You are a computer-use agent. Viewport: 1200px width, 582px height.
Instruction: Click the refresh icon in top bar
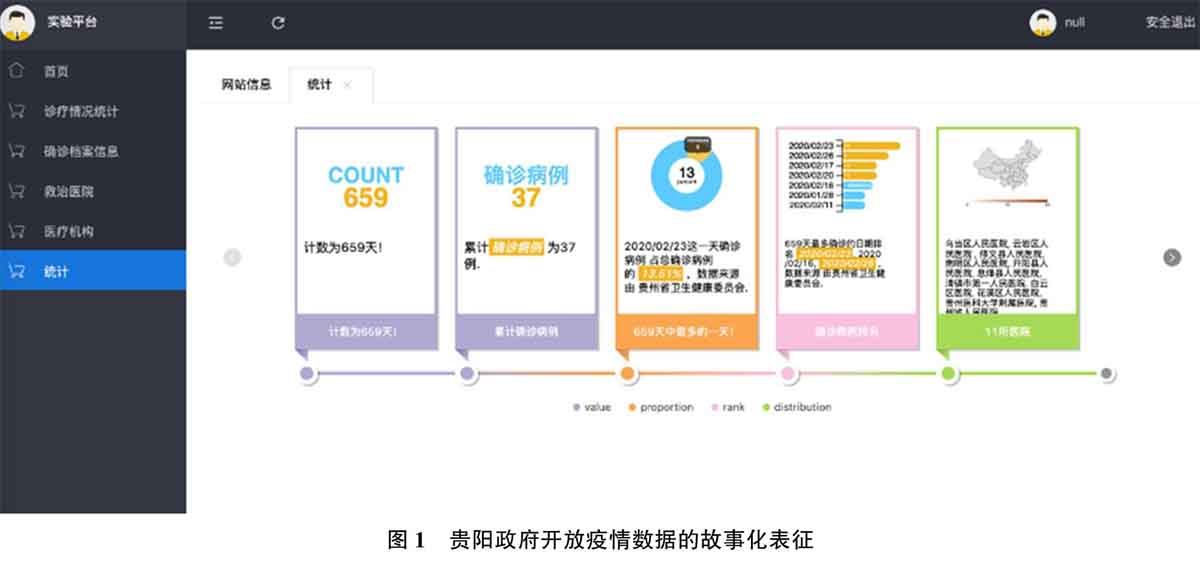(278, 23)
